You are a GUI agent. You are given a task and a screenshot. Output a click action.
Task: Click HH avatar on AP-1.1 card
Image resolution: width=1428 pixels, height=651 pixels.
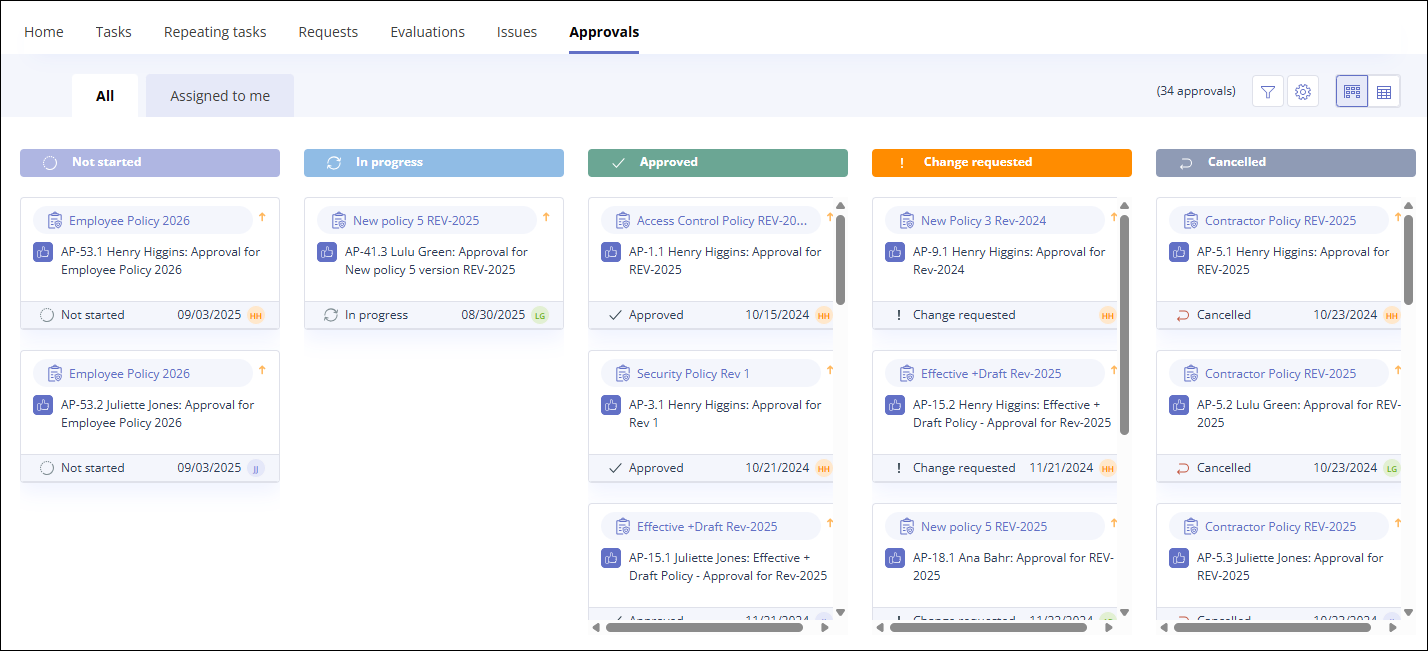coord(824,315)
